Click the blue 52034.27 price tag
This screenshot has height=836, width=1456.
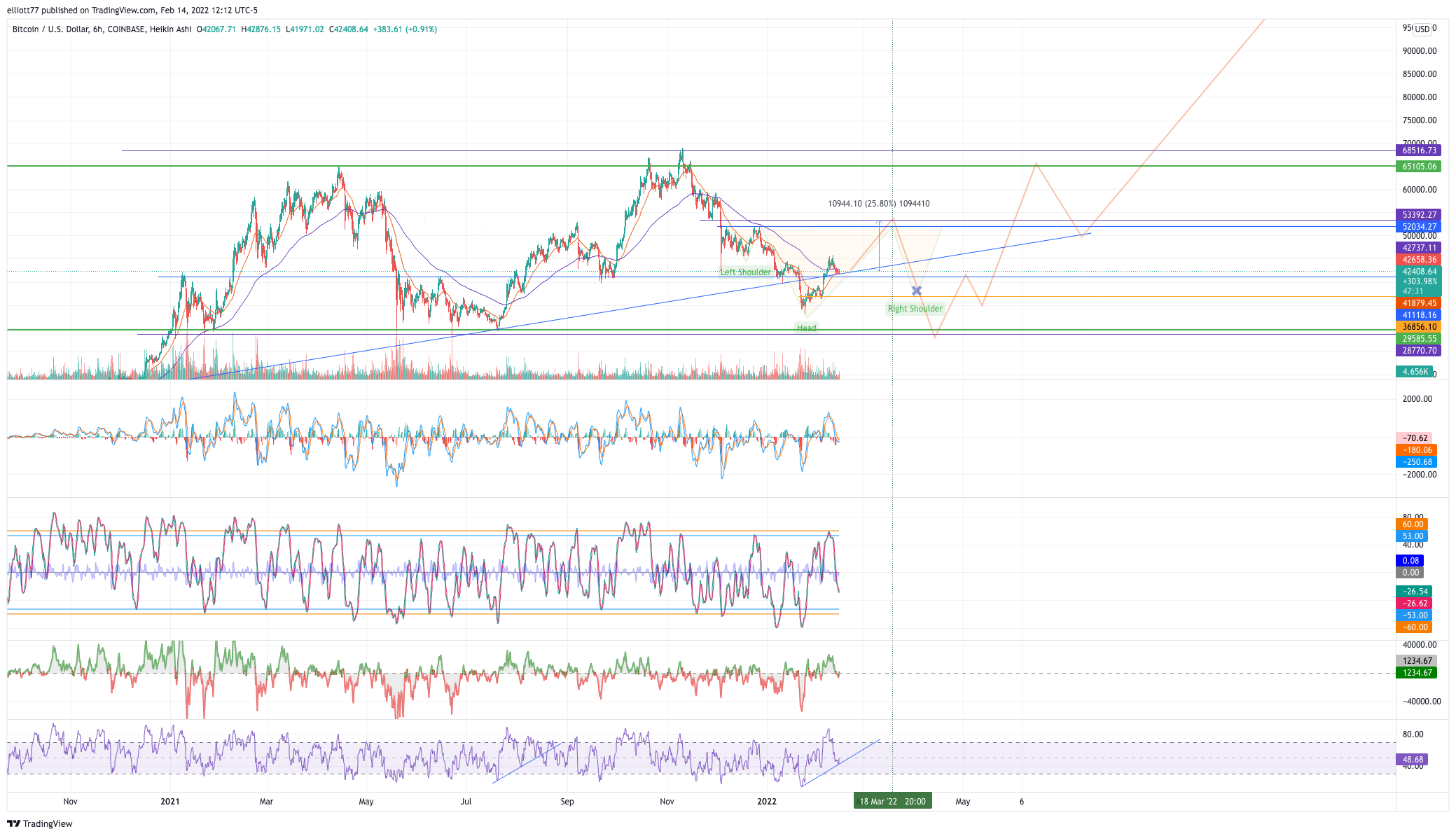click(1419, 227)
